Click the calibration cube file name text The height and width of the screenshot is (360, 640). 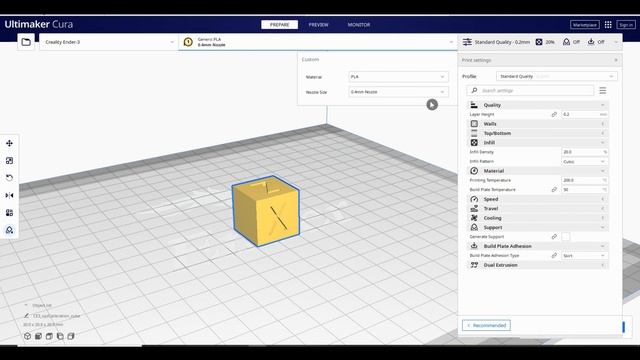click(57, 316)
